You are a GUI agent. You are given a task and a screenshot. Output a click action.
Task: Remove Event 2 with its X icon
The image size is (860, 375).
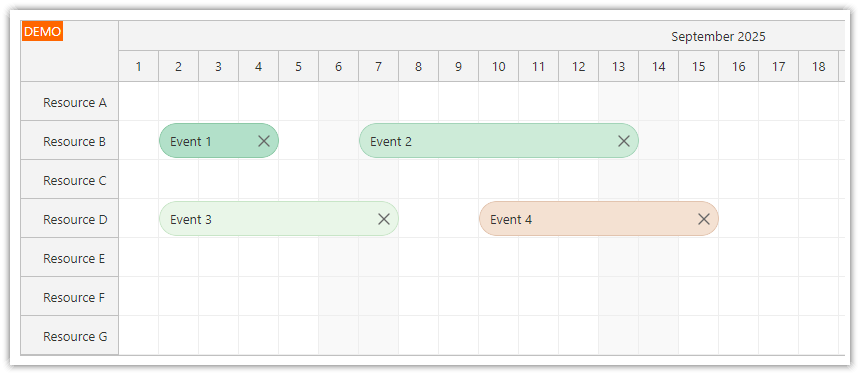pos(624,141)
